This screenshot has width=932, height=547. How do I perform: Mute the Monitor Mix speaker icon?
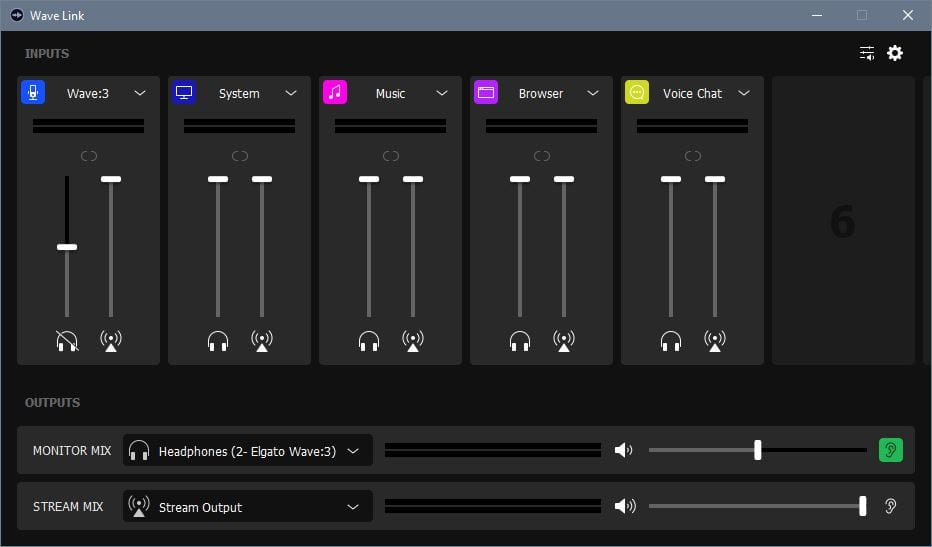point(624,450)
